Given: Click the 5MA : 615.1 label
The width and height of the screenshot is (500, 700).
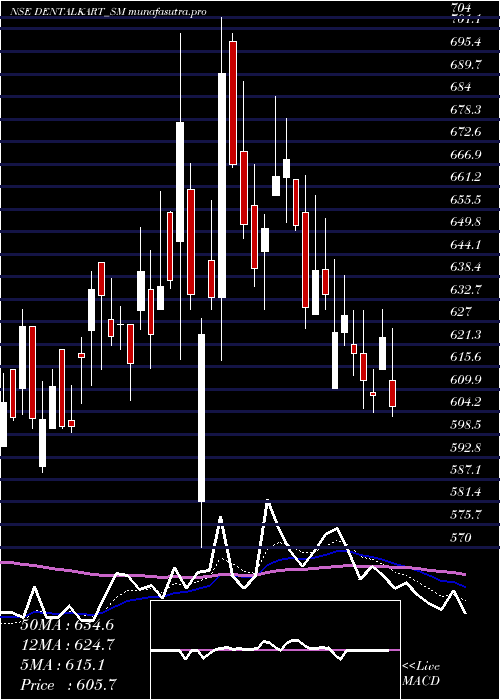Looking at the screenshot, I should point(62,665).
